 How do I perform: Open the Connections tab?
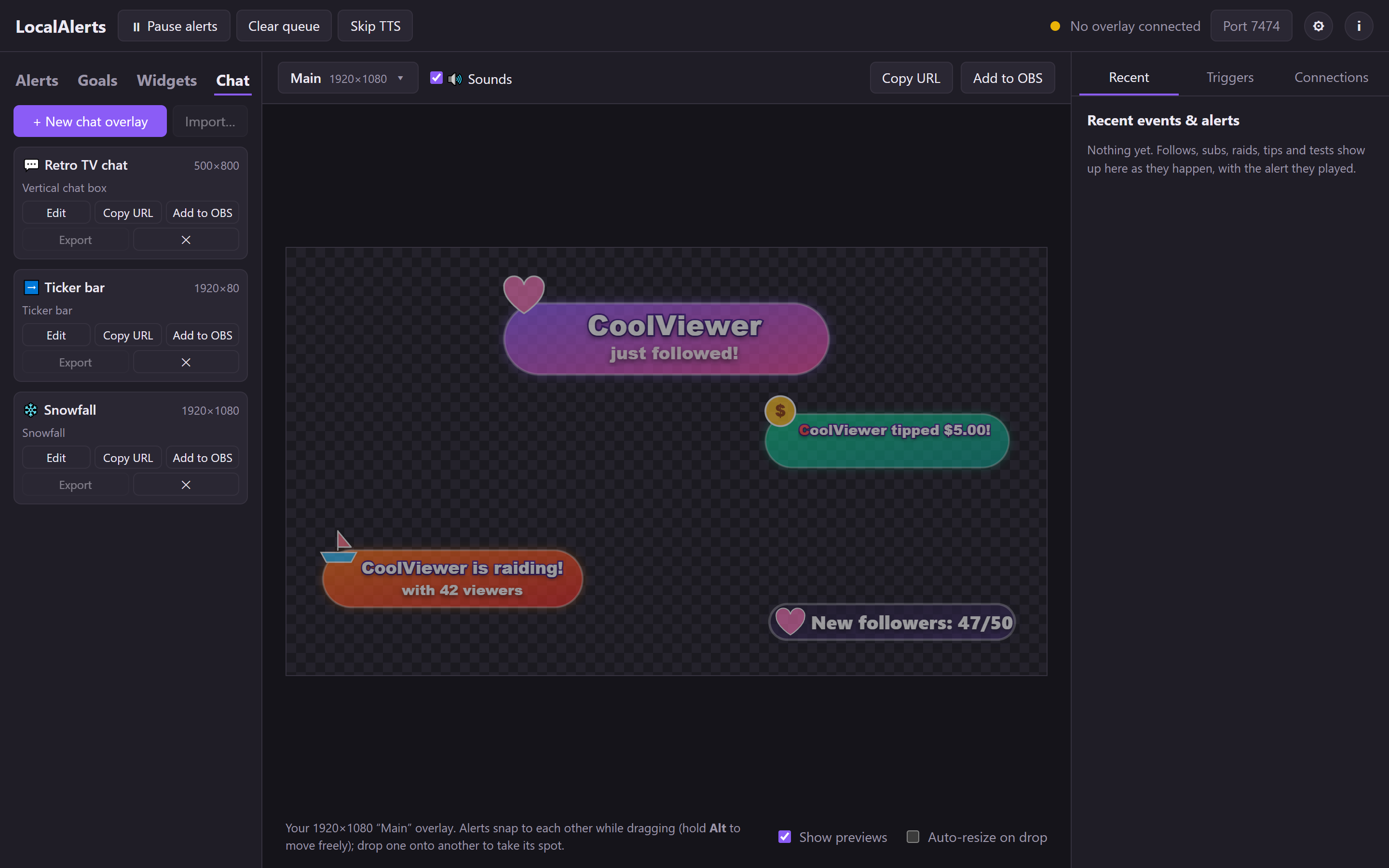tap(1331, 78)
